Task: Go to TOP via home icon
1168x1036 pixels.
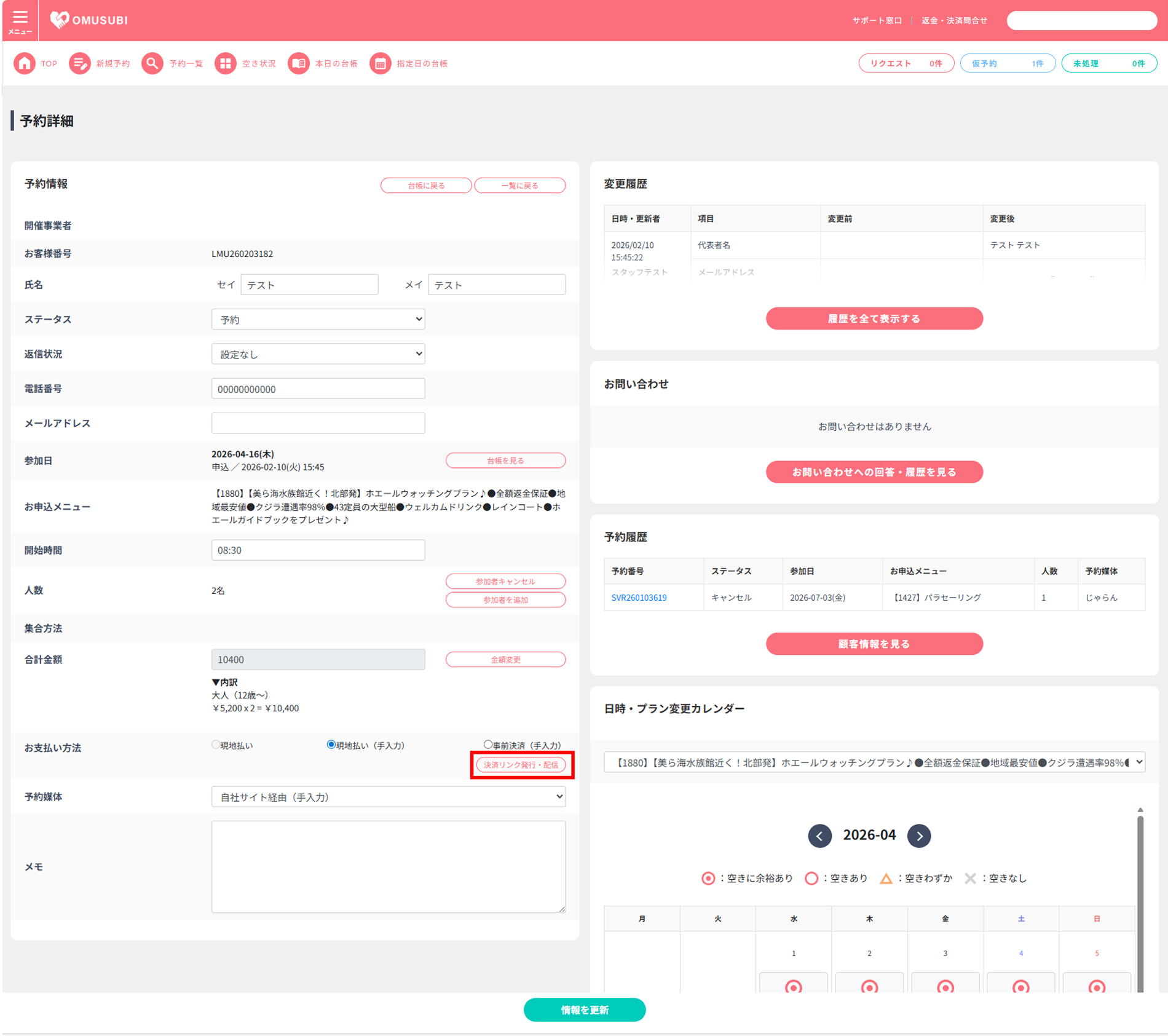Action: 25,63
